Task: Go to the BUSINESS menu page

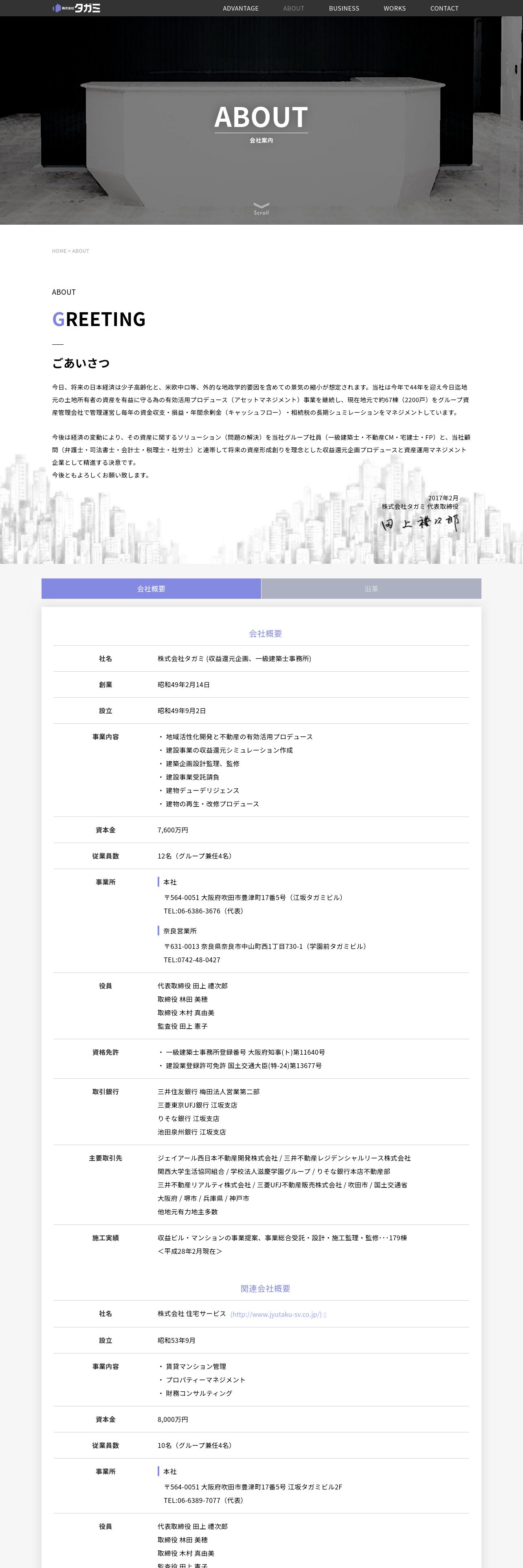Action: pos(344,9)
